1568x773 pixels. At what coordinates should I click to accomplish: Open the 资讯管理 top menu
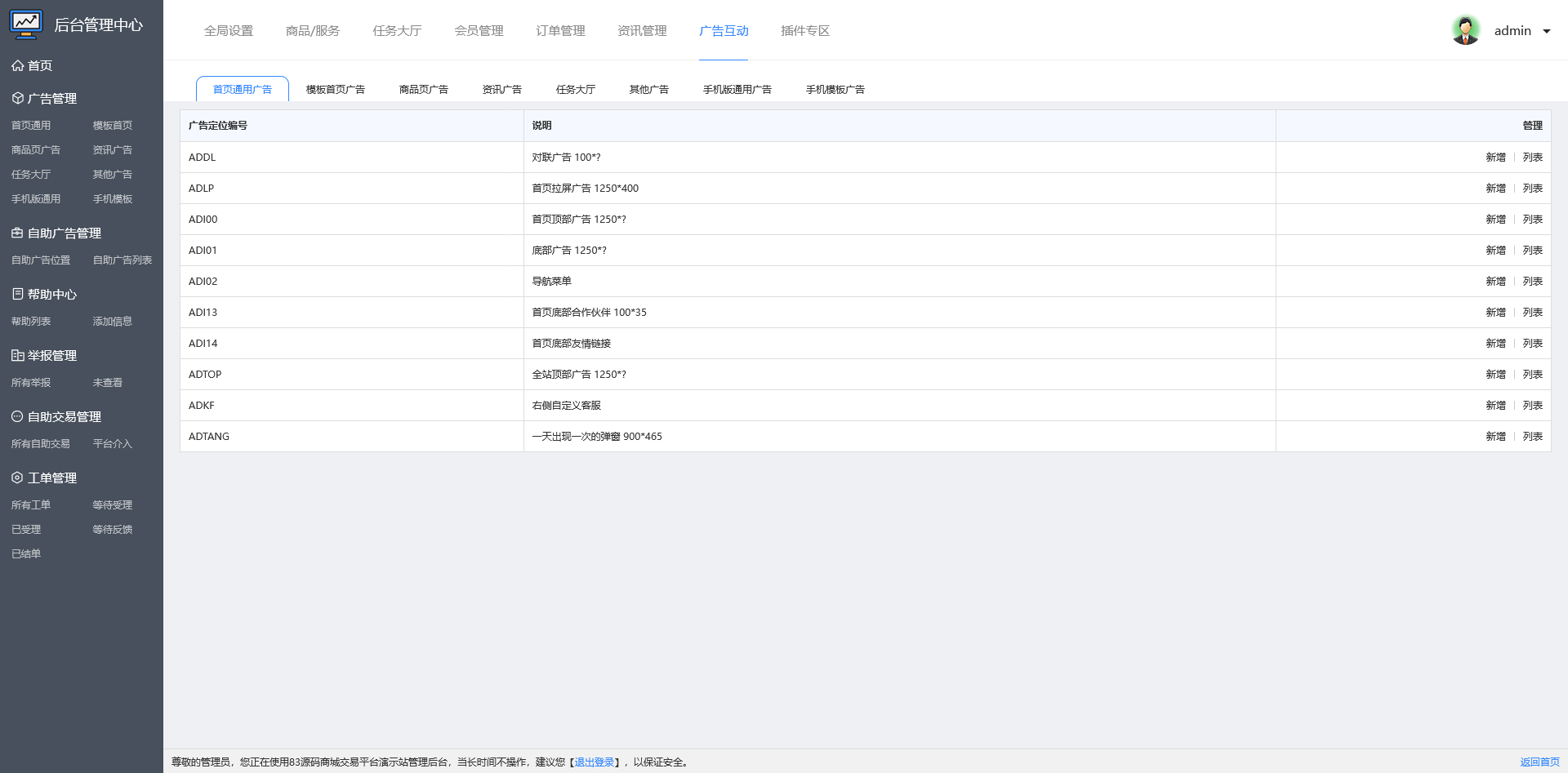click(x=642, y=30)
